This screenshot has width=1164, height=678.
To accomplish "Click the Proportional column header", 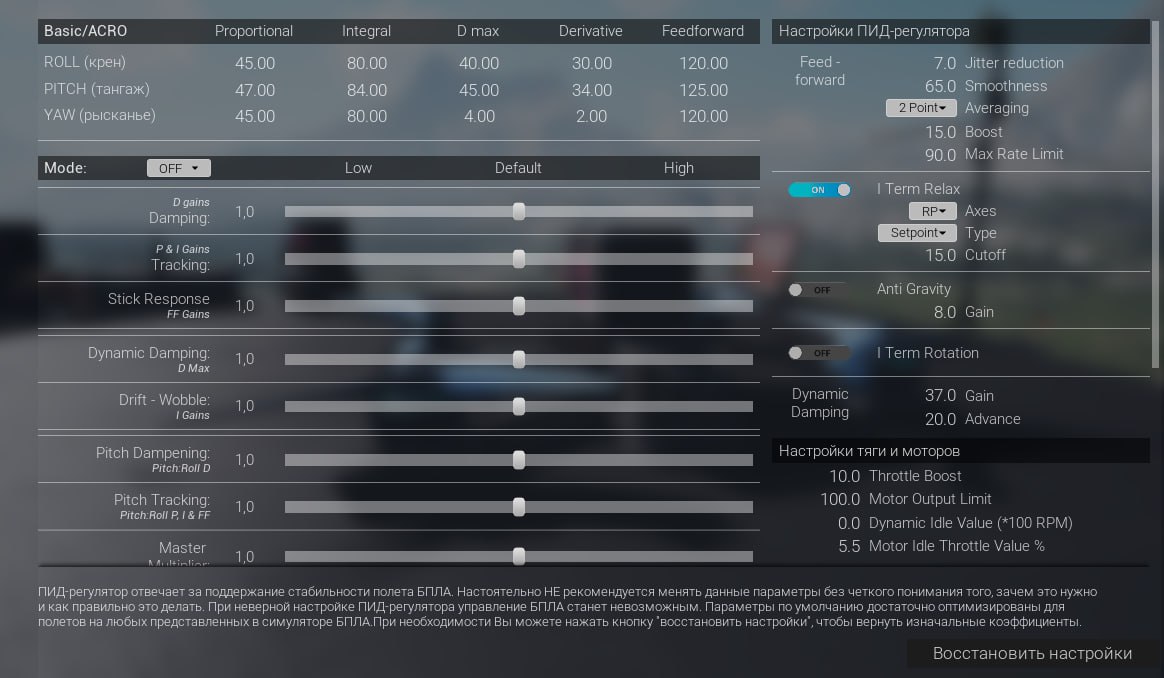I will [x=254, y=31].
